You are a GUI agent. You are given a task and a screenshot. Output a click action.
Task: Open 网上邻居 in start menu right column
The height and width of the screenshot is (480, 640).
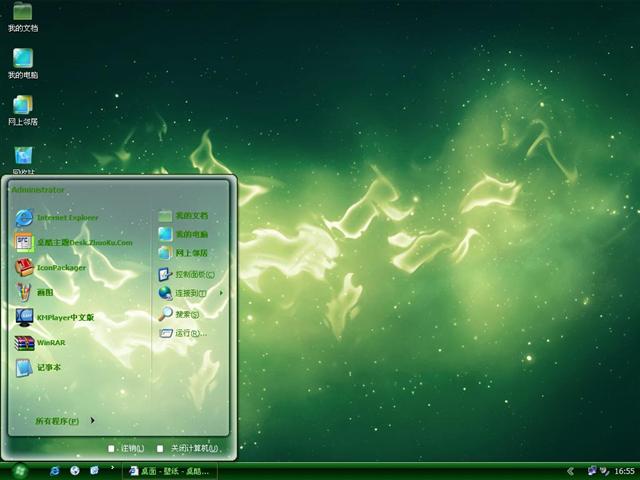tap(183, 253)
